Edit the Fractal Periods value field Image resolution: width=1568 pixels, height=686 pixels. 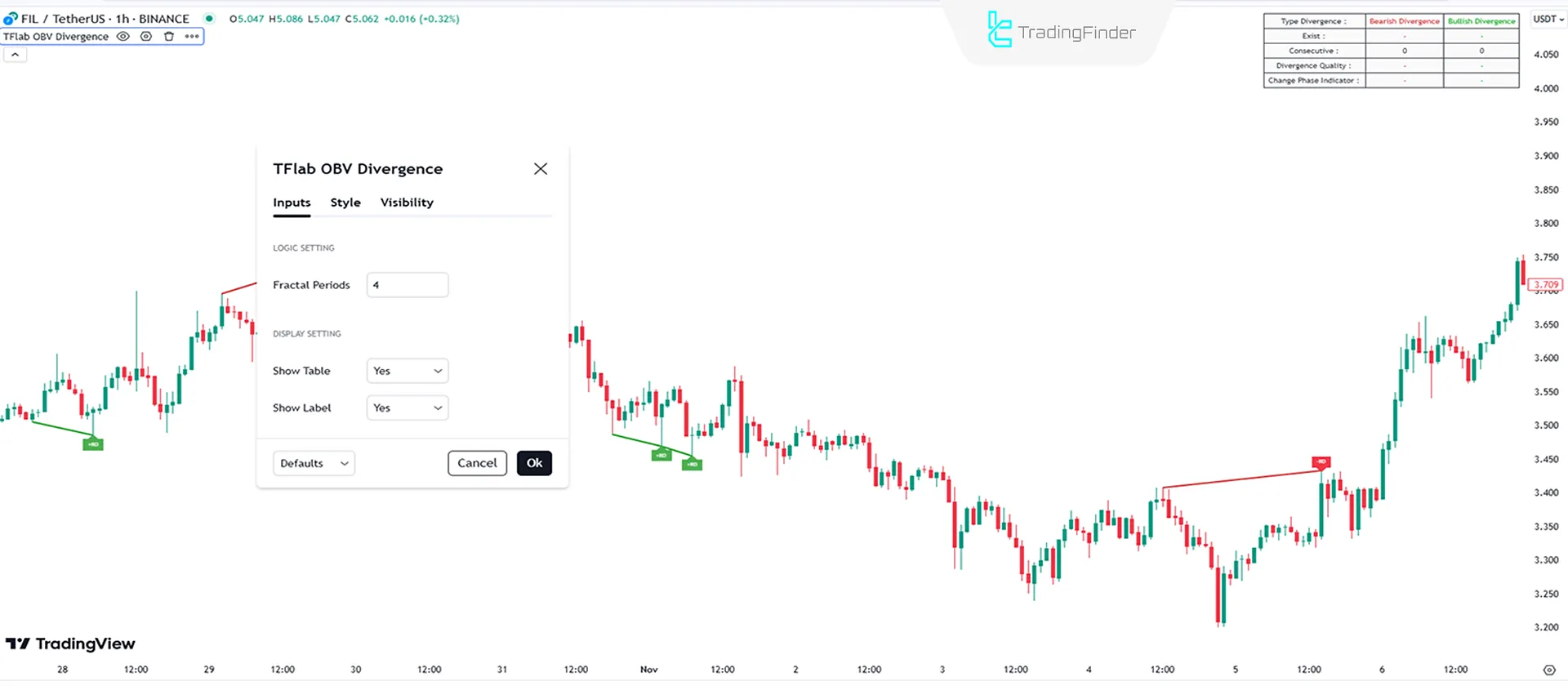[407, 284]
